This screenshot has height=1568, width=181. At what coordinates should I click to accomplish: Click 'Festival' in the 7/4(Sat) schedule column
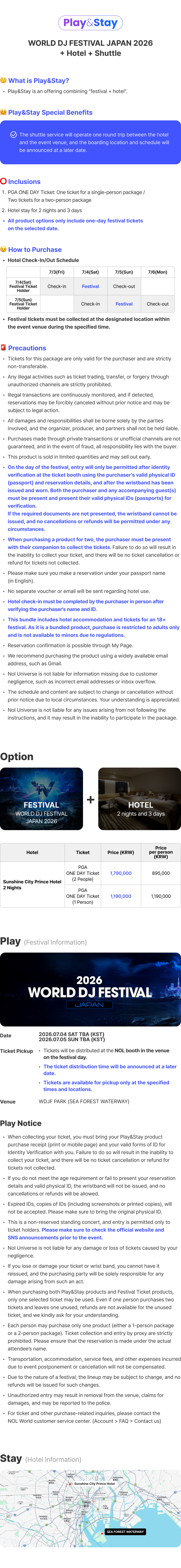click(90, 286)
